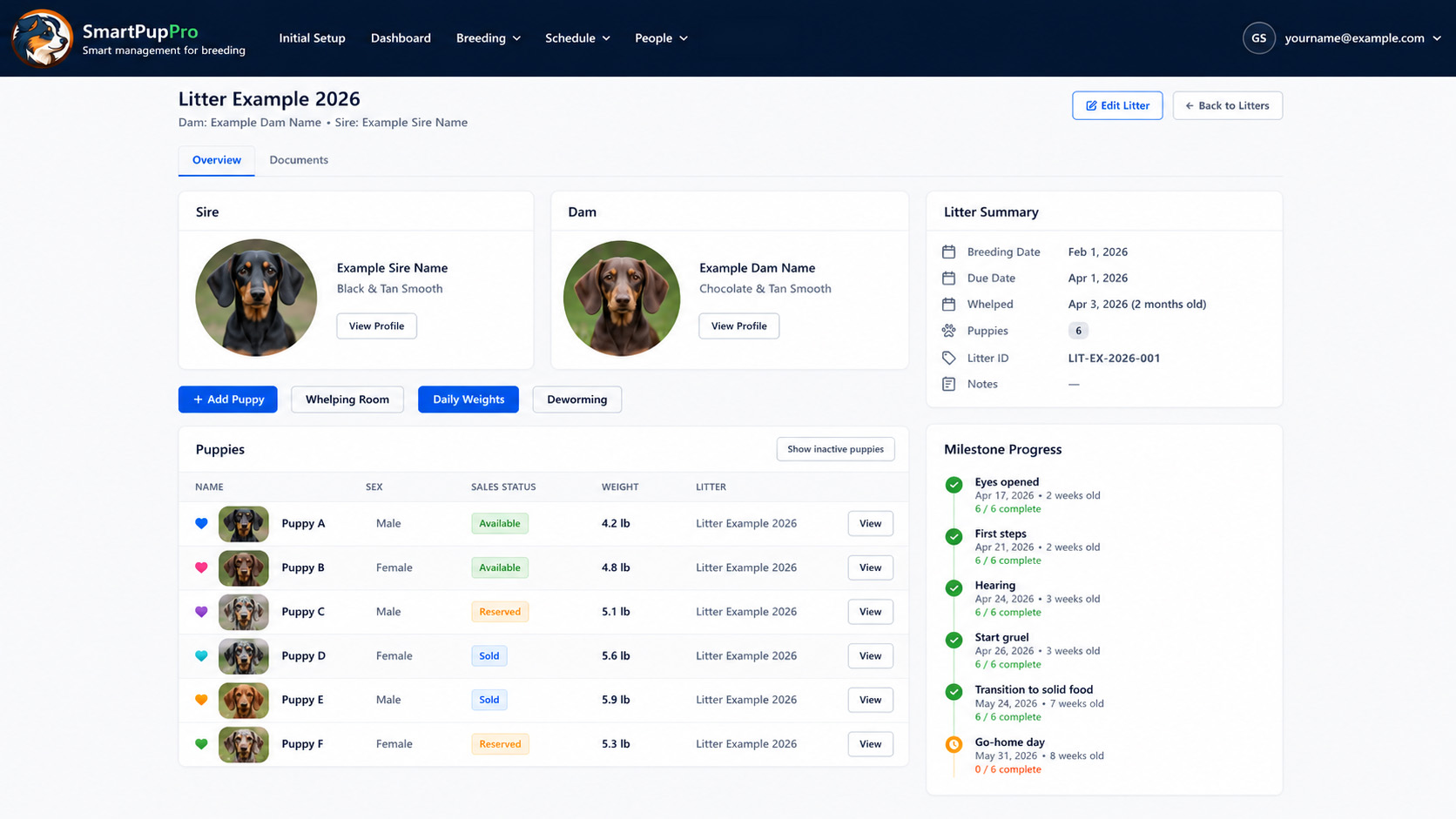Open the People dropdown
This screenshot has height=819, width=1456.
pos(661,38)
